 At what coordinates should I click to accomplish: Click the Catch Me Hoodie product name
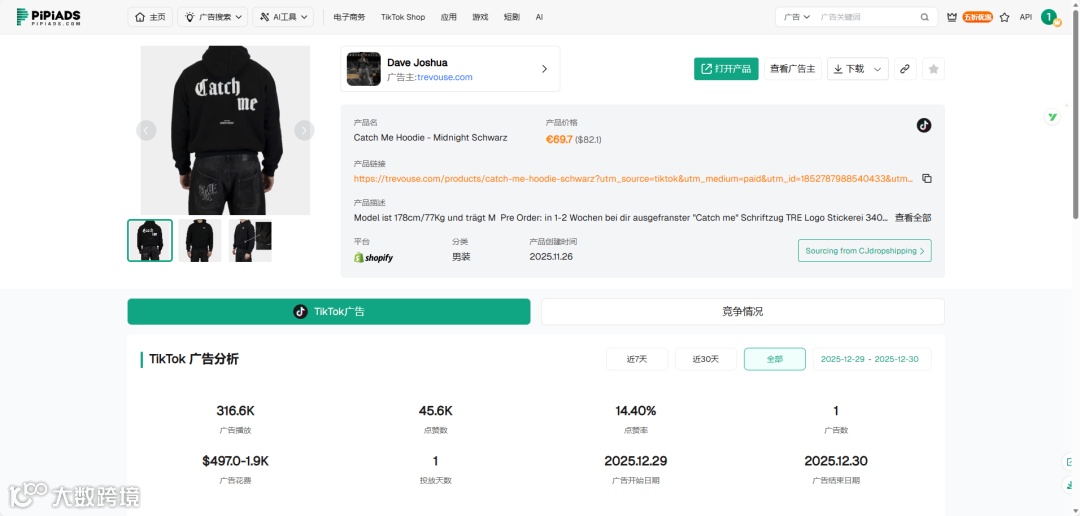[x=430, y=138]
